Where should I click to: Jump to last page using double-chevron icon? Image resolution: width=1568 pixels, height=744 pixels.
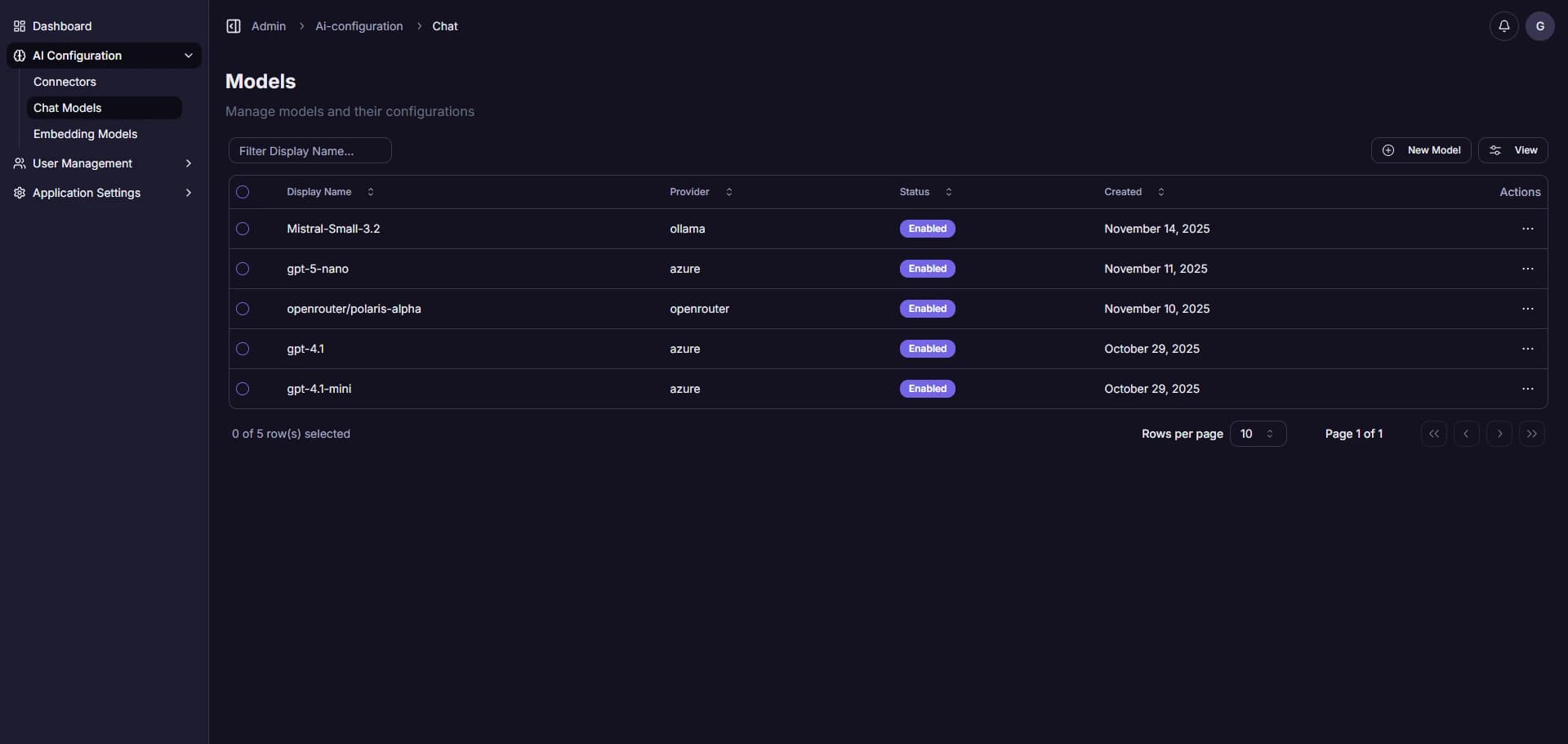(1533, 434)
